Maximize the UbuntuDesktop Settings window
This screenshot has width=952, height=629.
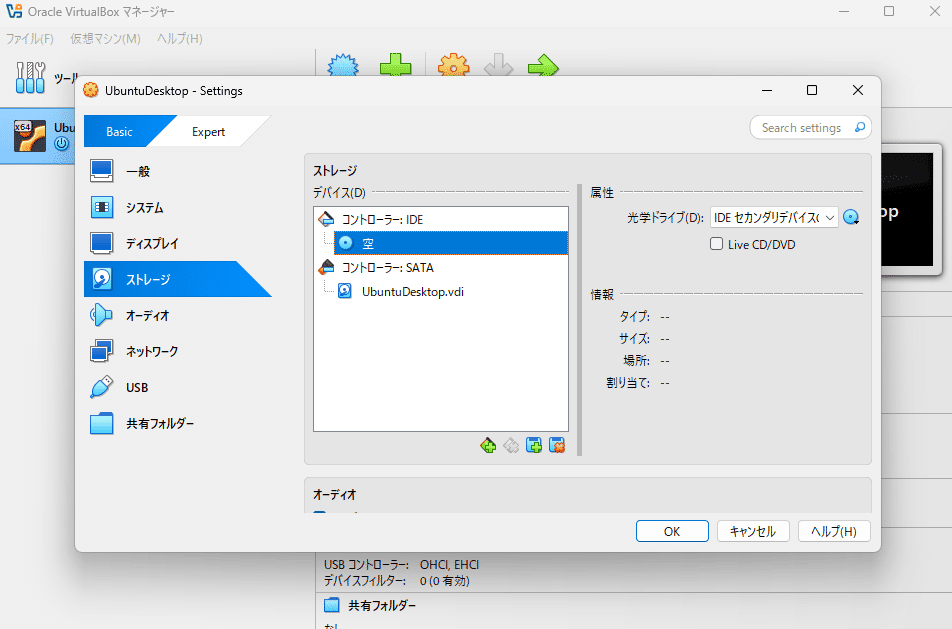pos(812,90)
